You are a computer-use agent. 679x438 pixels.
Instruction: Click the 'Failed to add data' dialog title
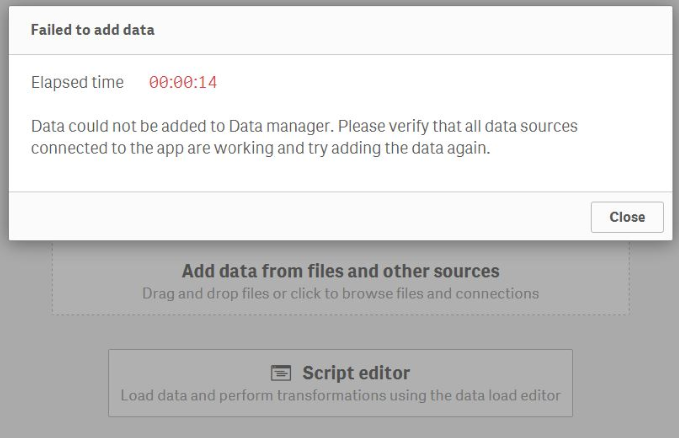tap(92, 30)
